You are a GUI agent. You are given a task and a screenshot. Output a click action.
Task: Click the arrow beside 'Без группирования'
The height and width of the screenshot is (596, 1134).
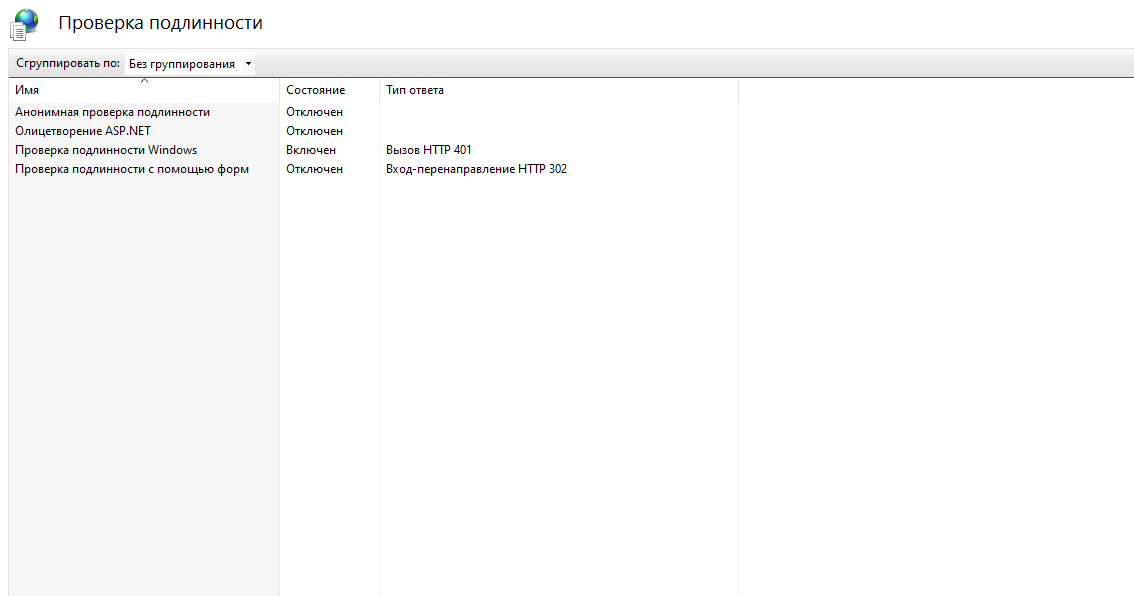[248, 64]
